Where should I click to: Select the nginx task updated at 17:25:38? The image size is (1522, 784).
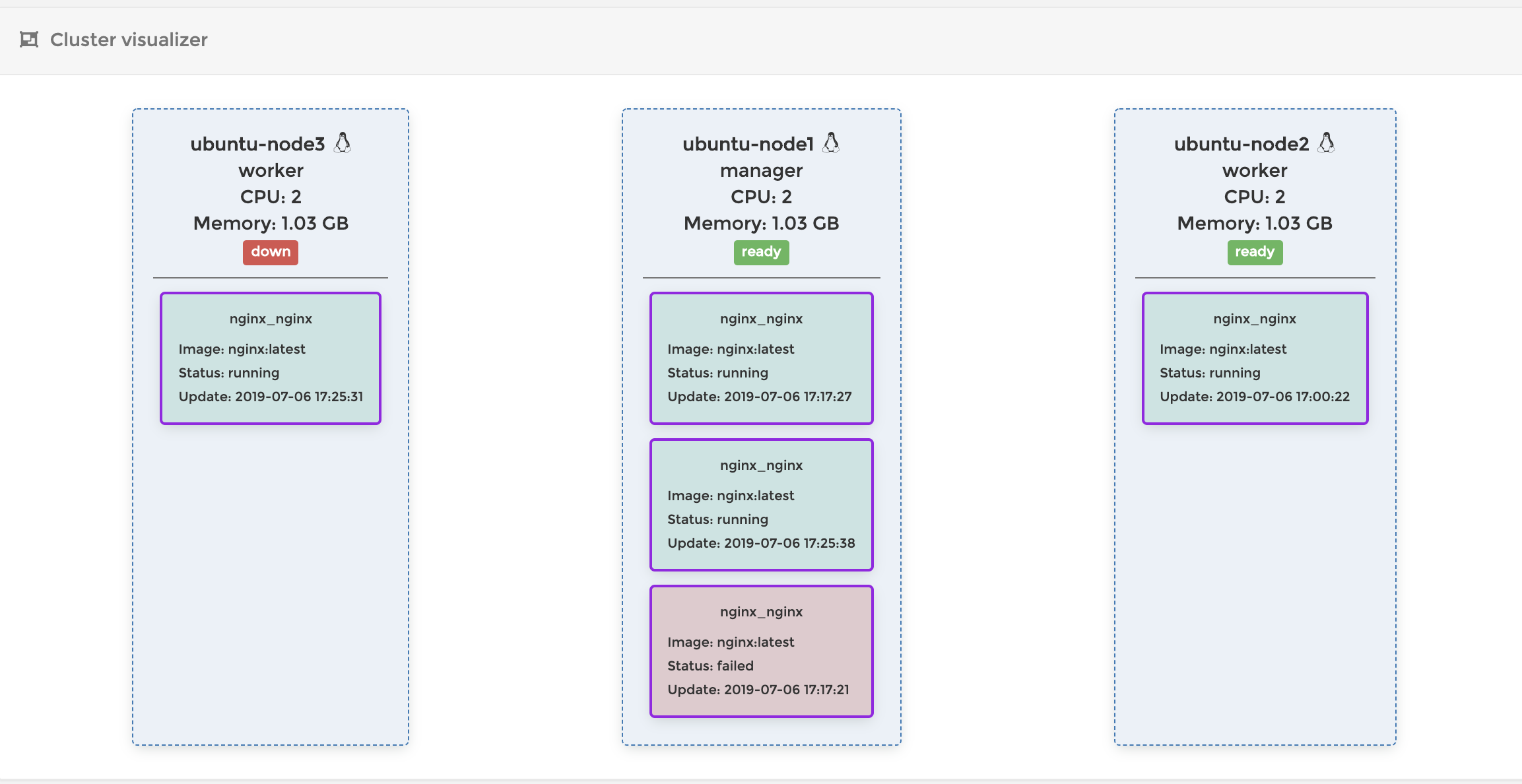point(761,504)
